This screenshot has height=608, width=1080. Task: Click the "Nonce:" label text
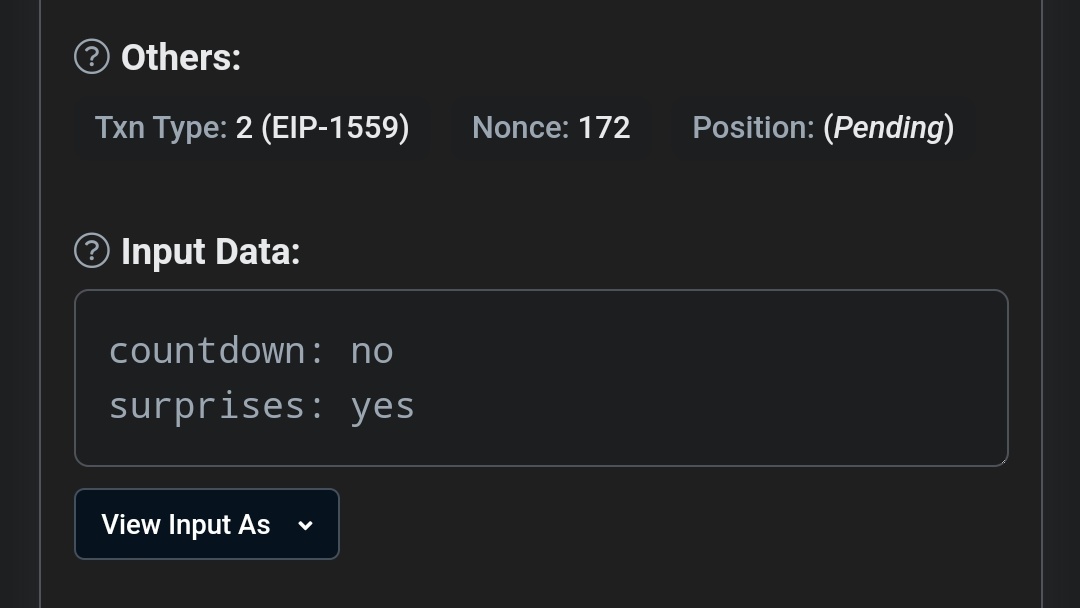(520, 128)
